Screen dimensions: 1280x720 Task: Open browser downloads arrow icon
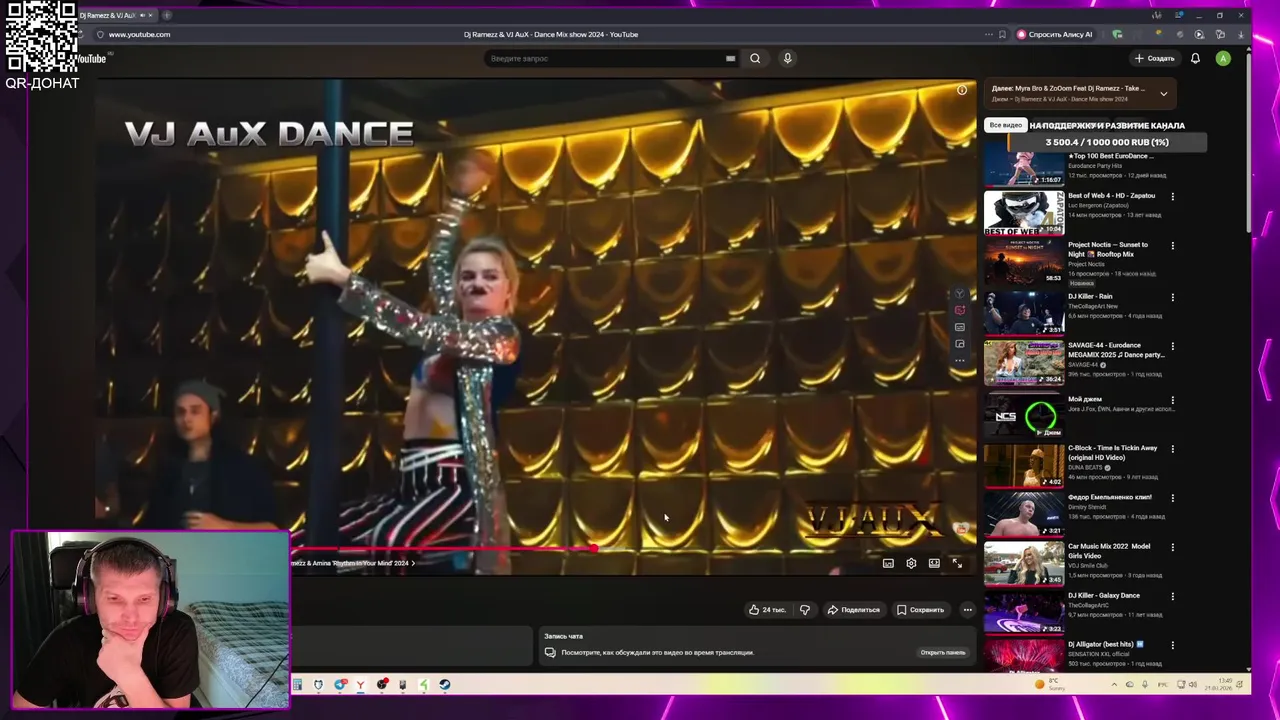(1241, 34)
